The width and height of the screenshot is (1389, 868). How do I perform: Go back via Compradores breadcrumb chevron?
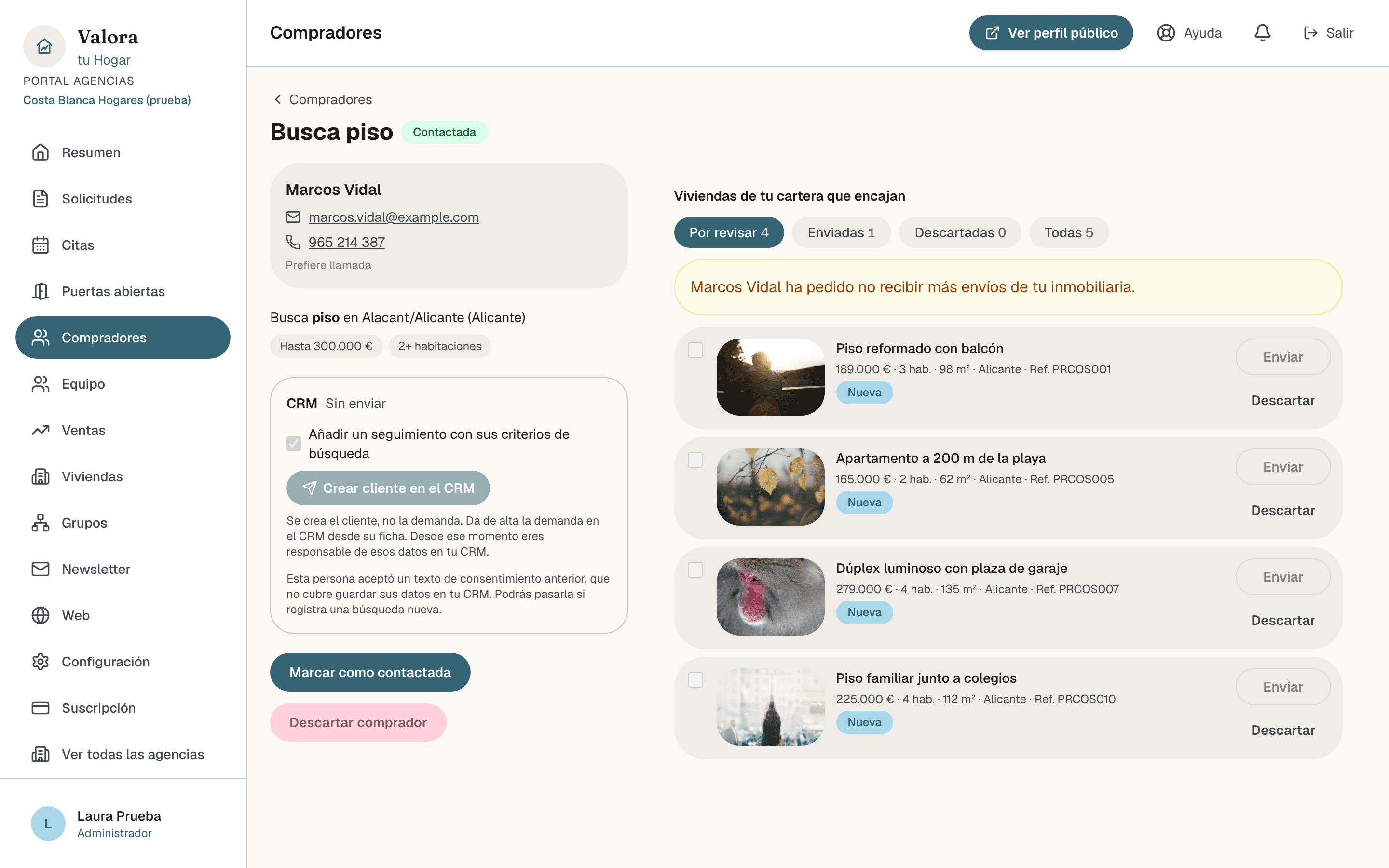[278, 99]
